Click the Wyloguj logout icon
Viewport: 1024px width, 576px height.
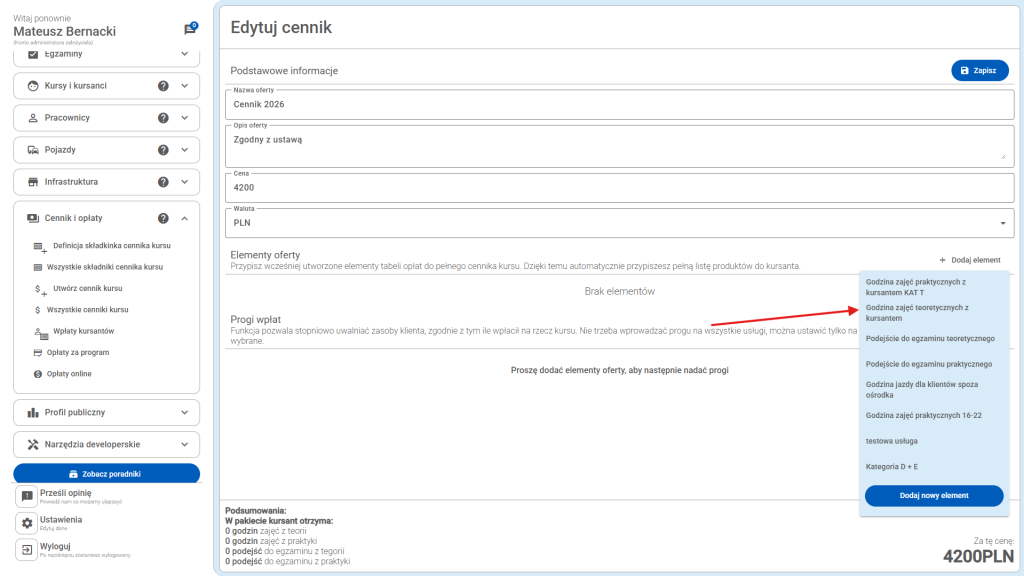coord(28,549)
